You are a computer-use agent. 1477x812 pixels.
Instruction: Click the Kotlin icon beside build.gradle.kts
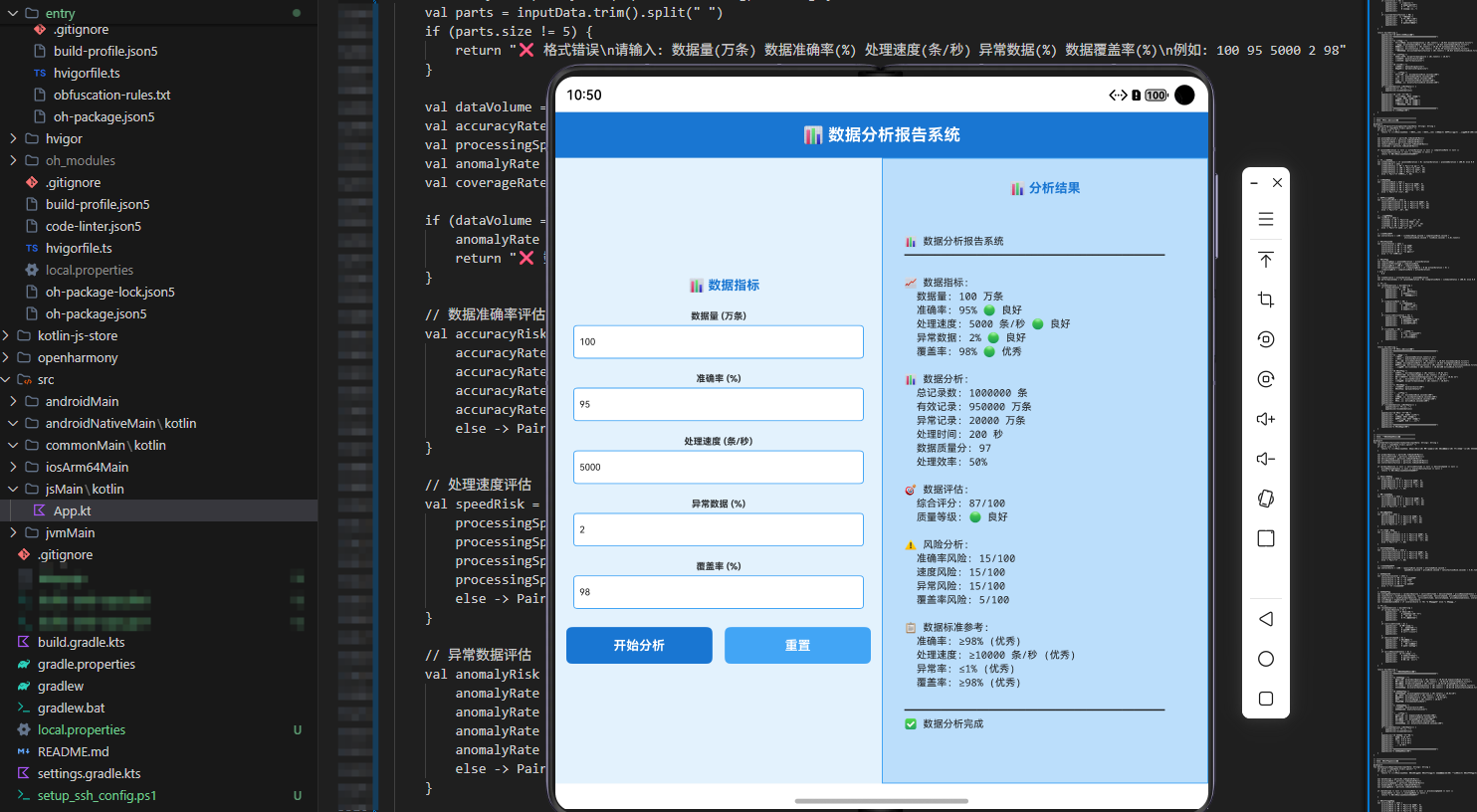tap(24, 642)
